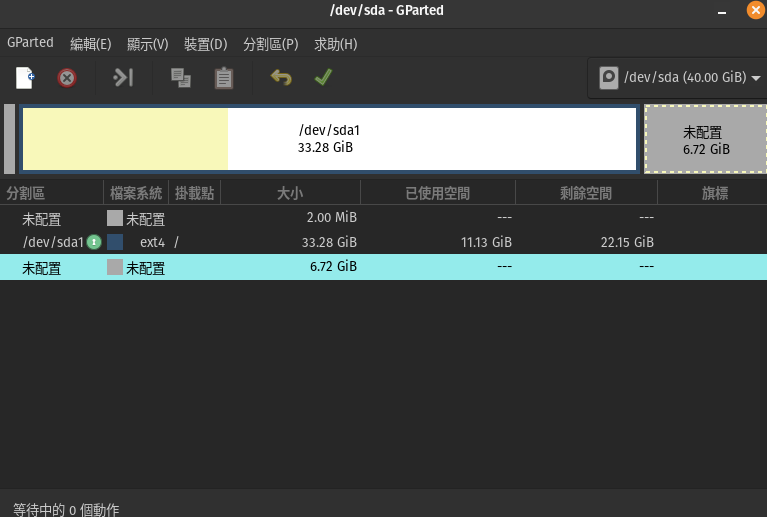Select the 6.72 GiB unallocated block in graphic

click(706, 139)
